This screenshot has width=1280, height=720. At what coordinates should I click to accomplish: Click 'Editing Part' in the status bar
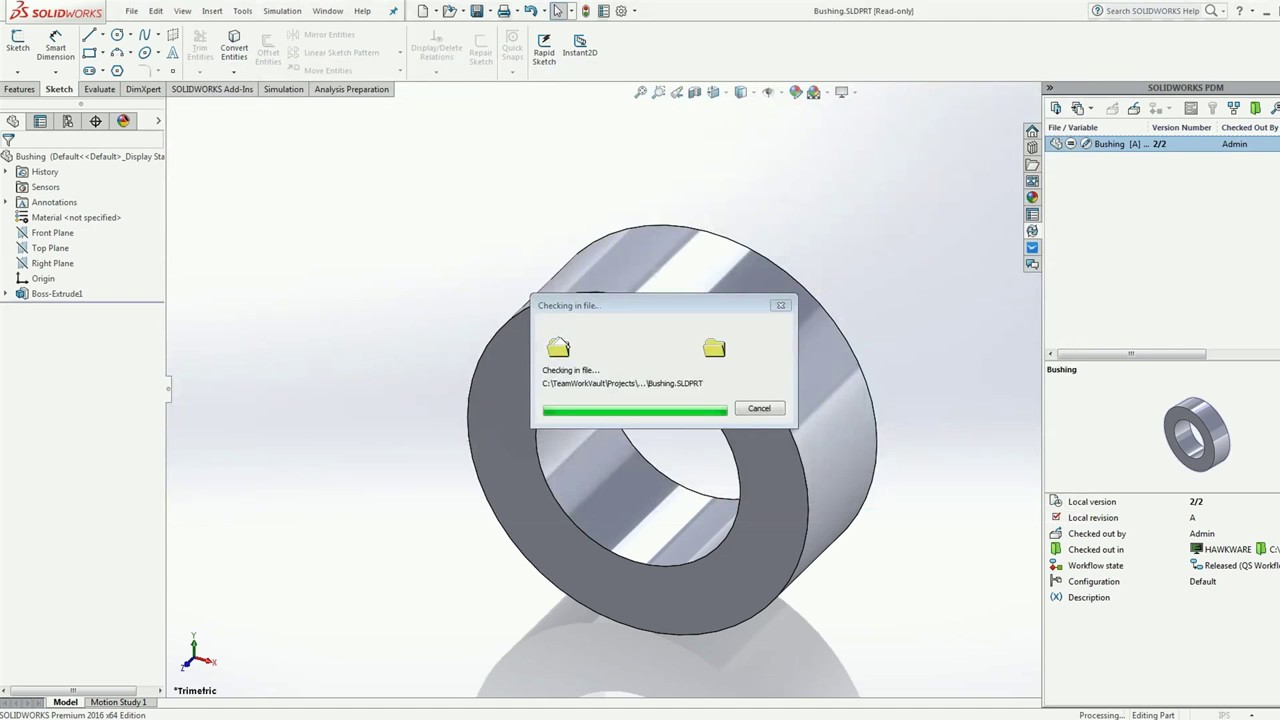click(1153, 715)
